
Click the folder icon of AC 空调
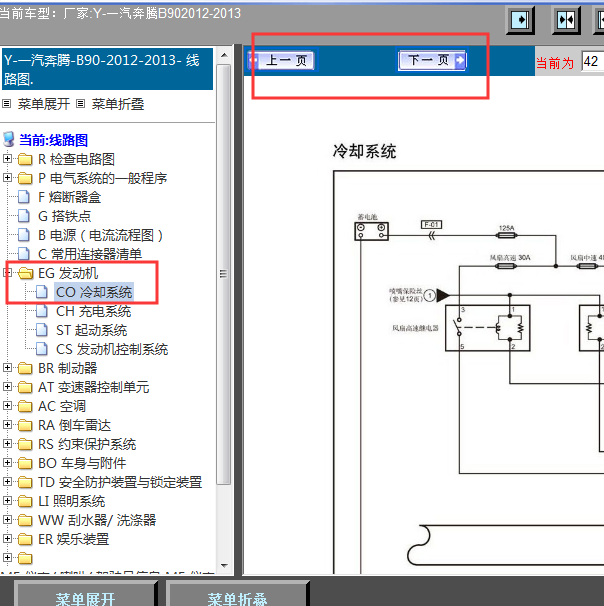25,406
